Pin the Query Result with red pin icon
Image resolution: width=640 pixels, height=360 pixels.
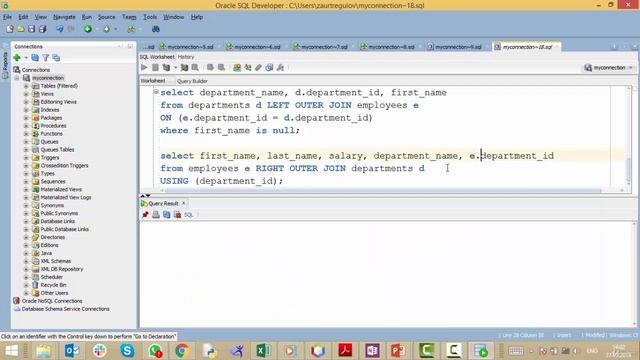[x=145, y=215]
